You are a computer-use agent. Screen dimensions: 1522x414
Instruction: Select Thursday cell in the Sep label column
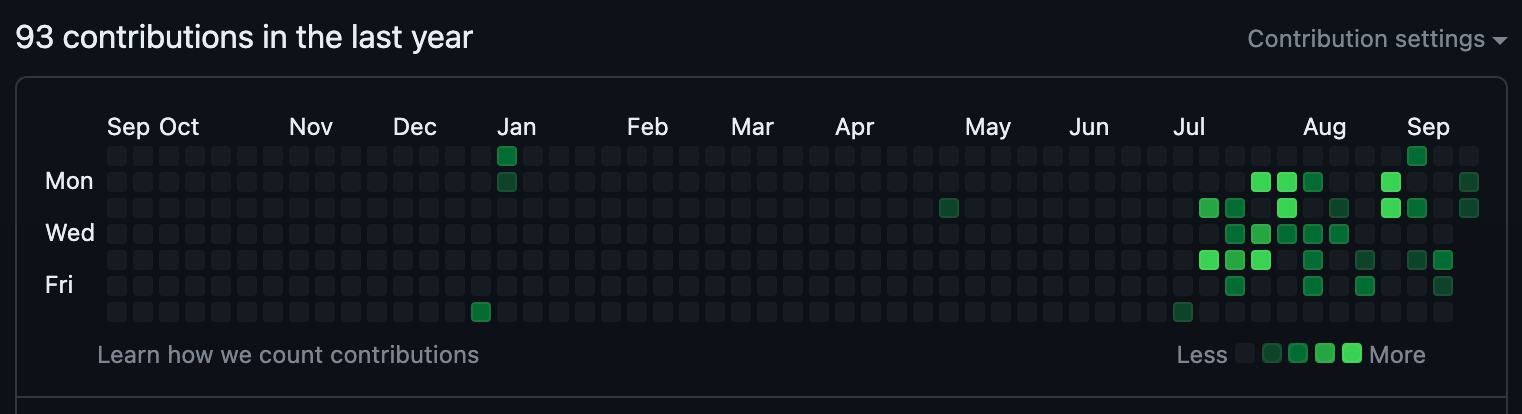coord(1417,260)
